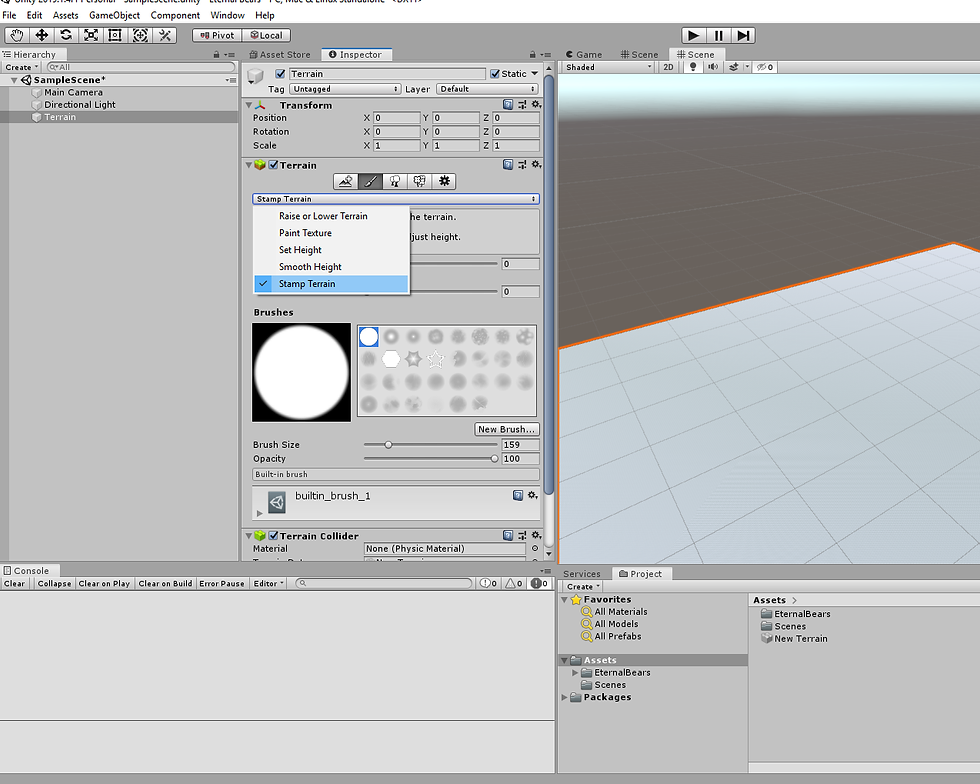The image size is (980, 784).
Task: Toggle scene lighting bulb icon
Action: (693, 67)
